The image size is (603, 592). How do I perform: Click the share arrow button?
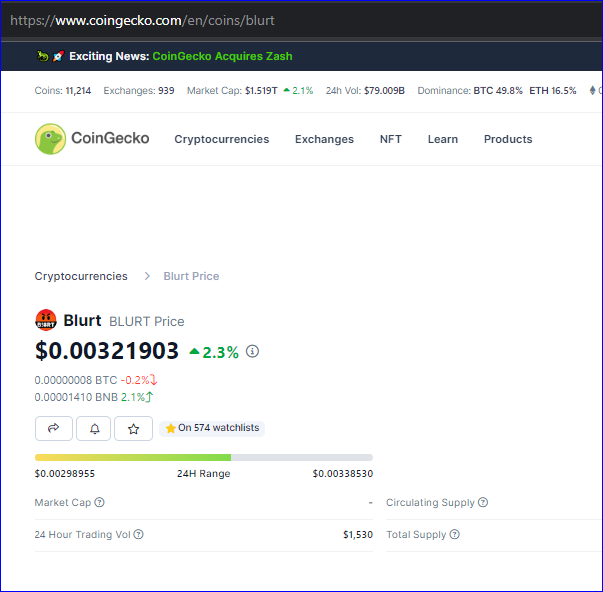pos(53,428)
